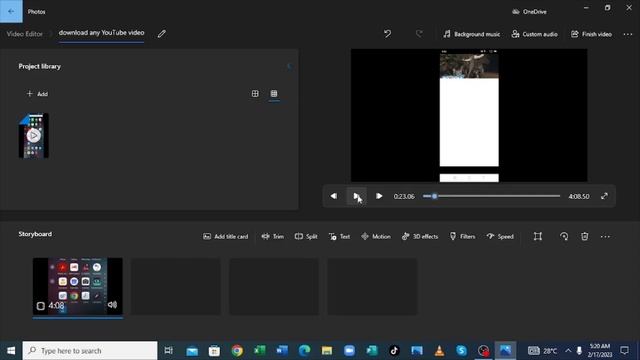Open Background music options
Image resolution: width=640 pixels, height=360 pixels.
click(x=471, y=34)
